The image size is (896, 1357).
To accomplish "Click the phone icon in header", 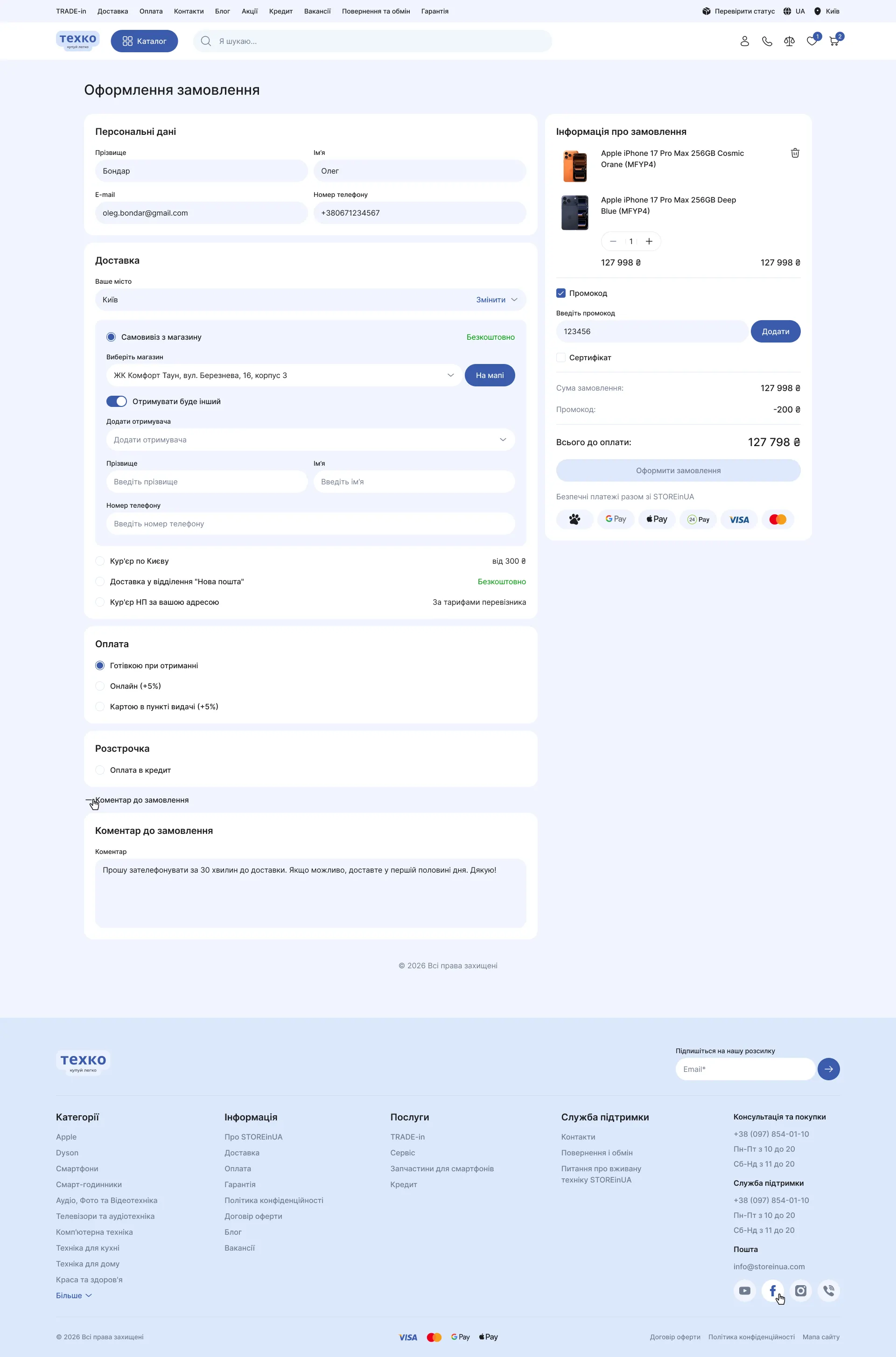I will tap(767, 41).
